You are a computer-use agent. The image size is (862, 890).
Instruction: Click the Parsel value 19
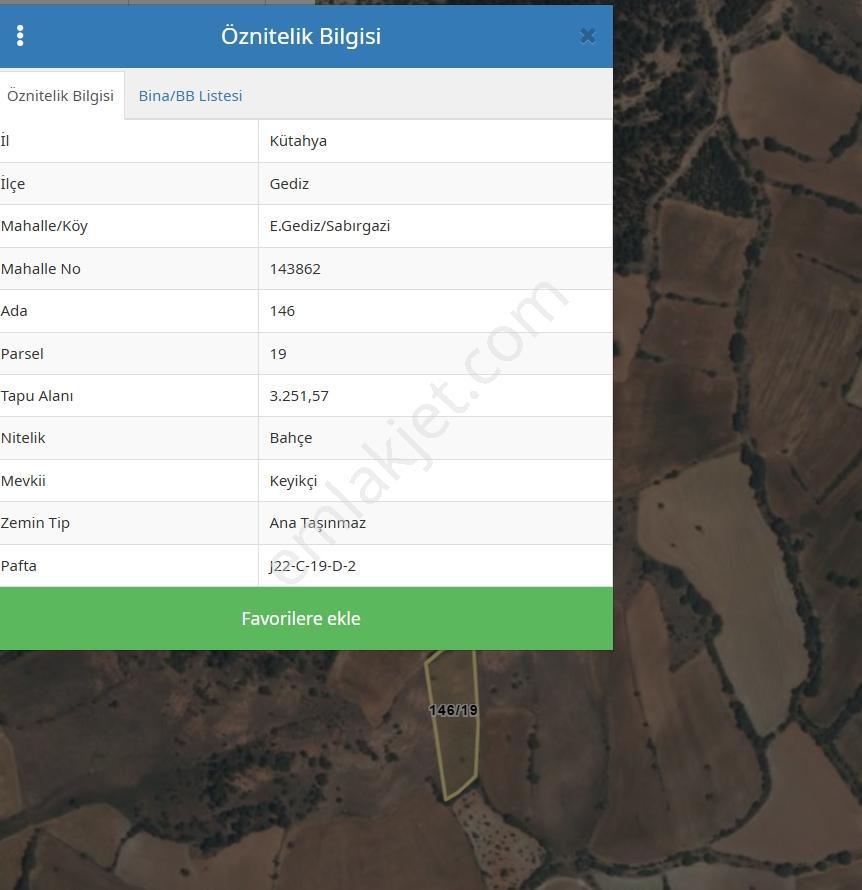[x=277, y=354]
